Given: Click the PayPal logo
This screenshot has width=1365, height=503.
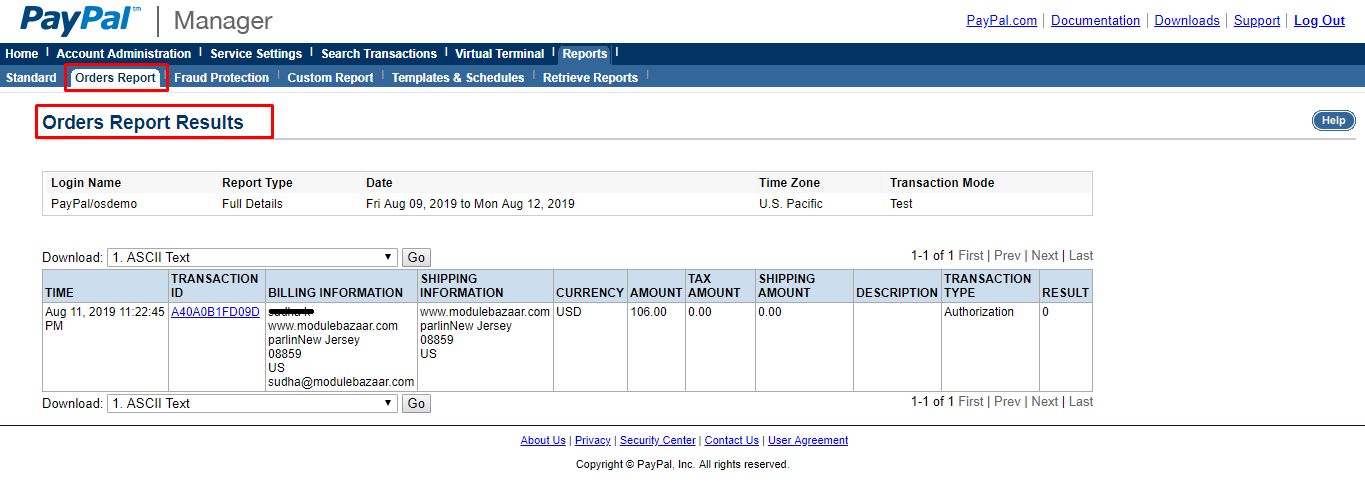Looking at the screenshot, I should [x=82, y=20].
